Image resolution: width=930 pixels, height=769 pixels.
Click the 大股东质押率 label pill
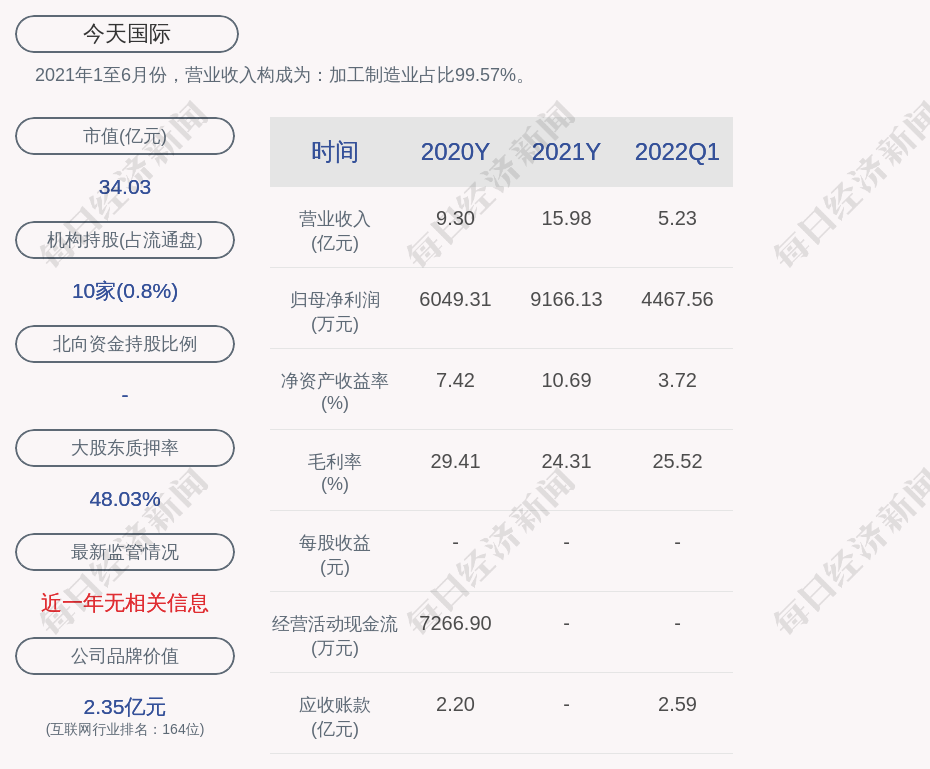click(125, 448)
